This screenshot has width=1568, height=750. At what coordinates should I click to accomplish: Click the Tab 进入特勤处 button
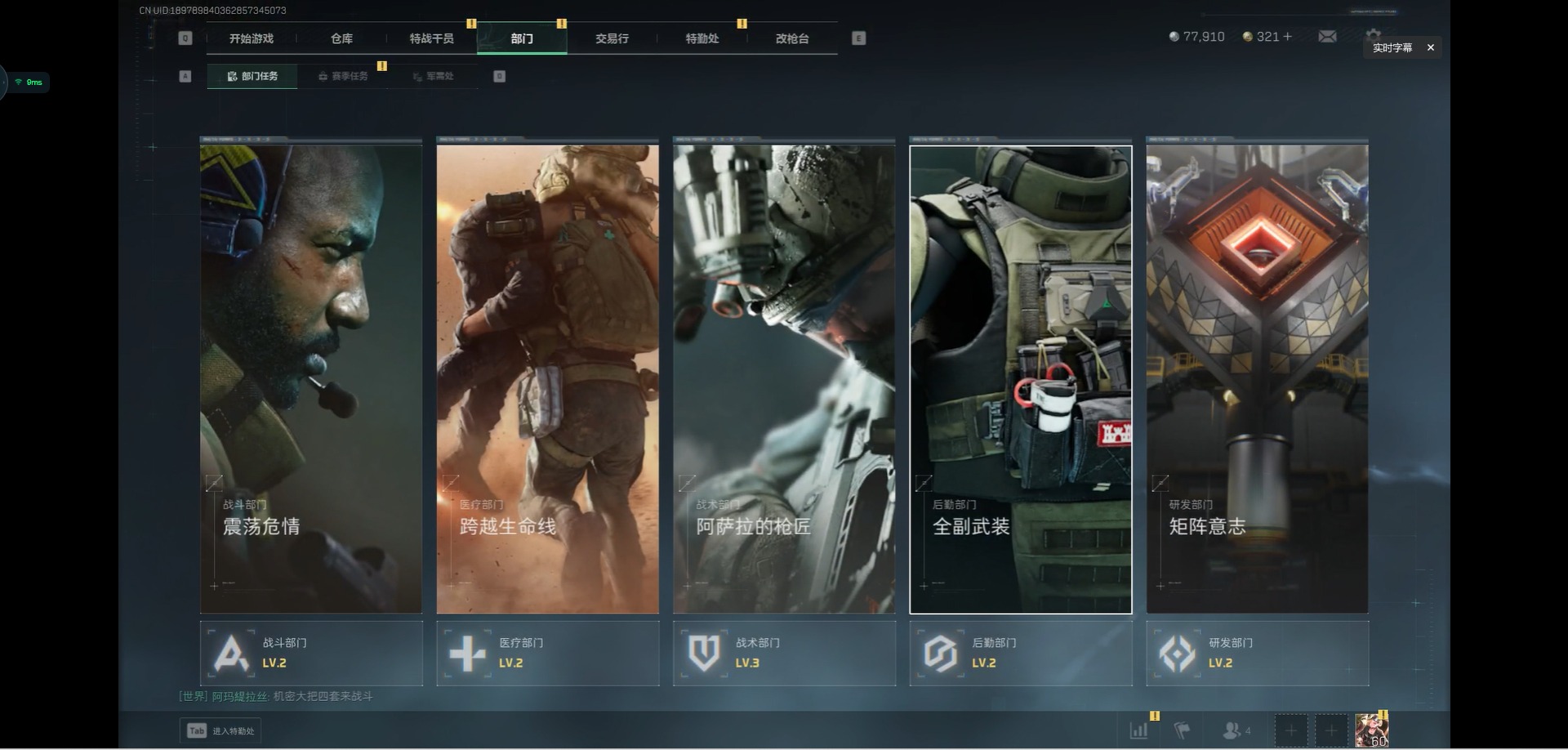point(220,731)
